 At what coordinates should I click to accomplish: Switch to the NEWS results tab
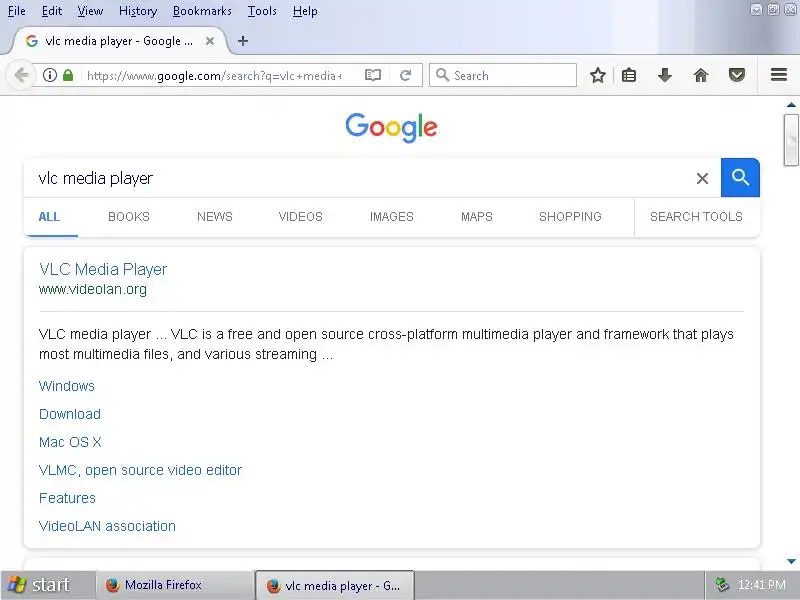point(215,217)
